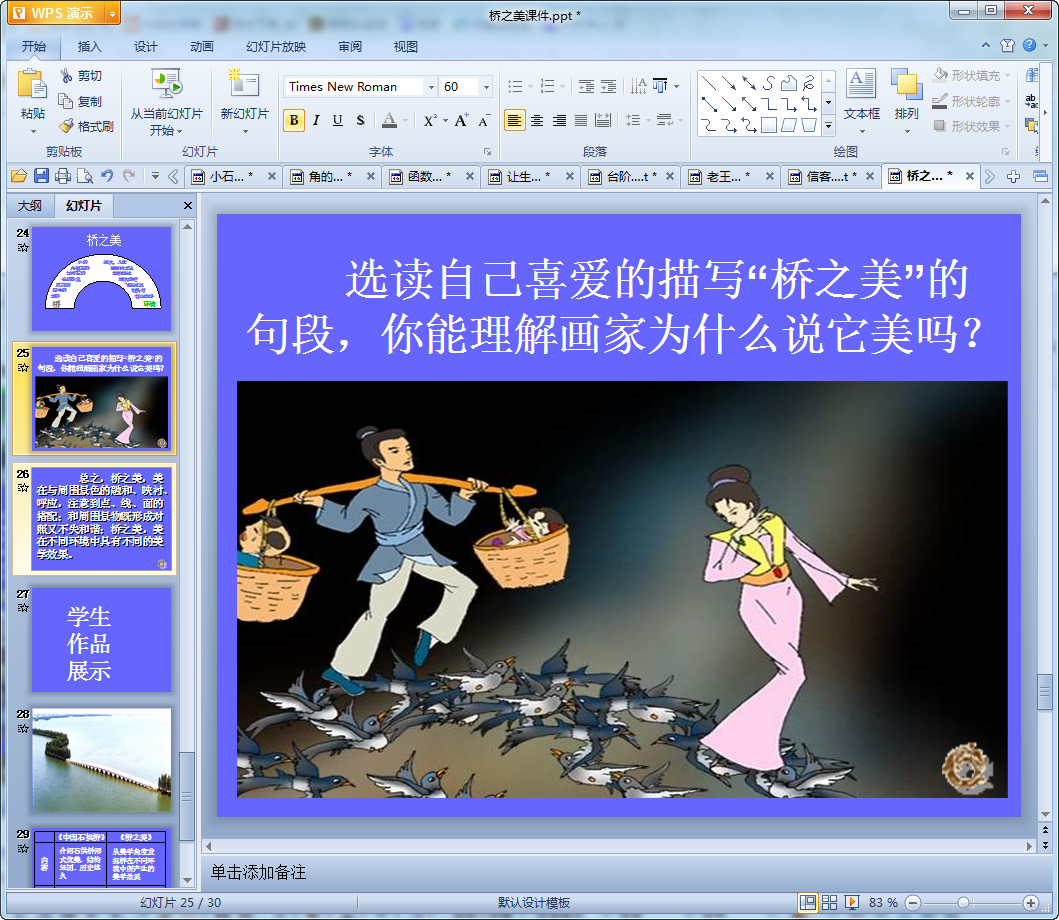Open the 插入 (Insert) ribbon tab
Image resolution: width=1059 pixels, height=920 pixels.
pyautogui.click(x=89, y=47)
